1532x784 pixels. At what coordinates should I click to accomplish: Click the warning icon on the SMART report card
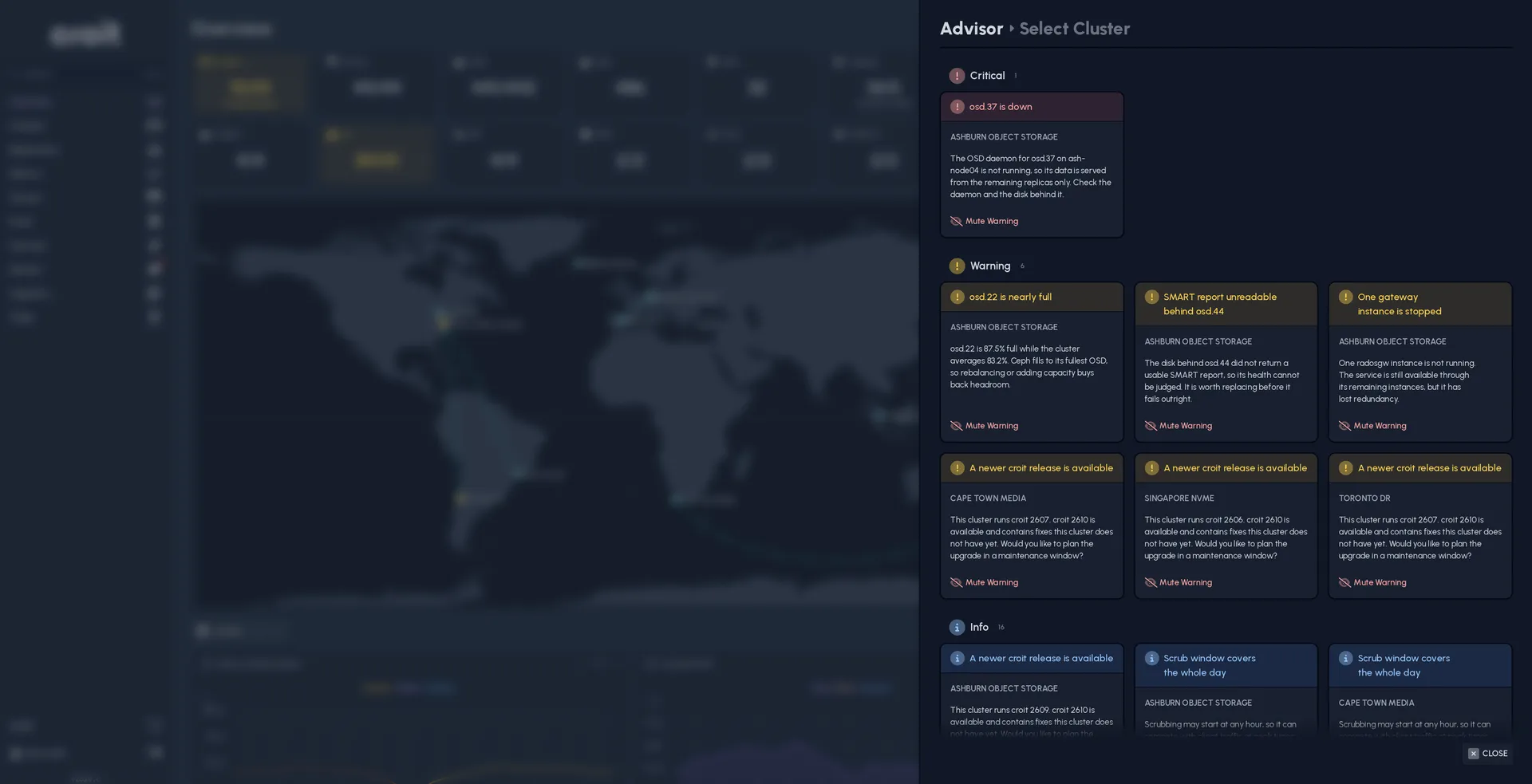[x=1151, y=297]
